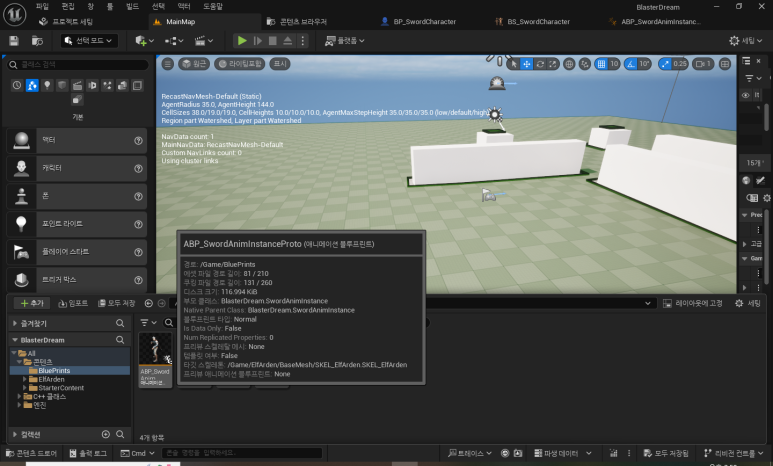Click the viewport layout maximize icon
The height and width of the screenshot is (466, 773).
pos(725,64)
